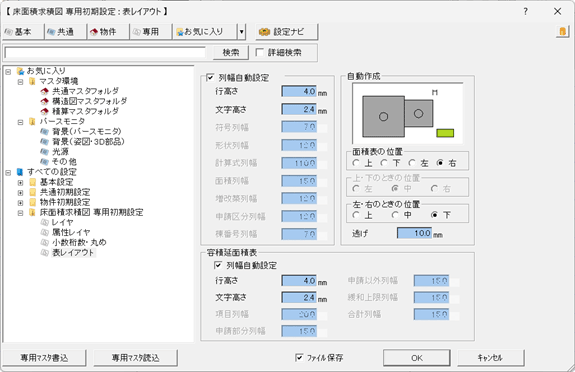Image resolution: width=575 pixels, height=372 pixels.
Task: Select 積算マスタフォルダ item
Action: (x=85, y=111)
